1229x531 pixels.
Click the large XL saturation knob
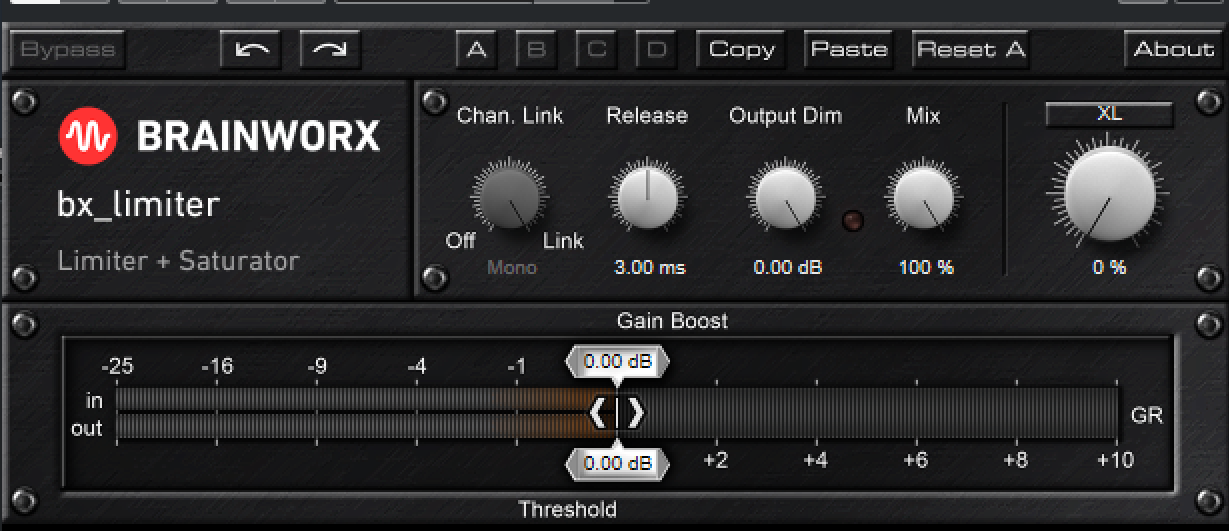(1109, 194)
